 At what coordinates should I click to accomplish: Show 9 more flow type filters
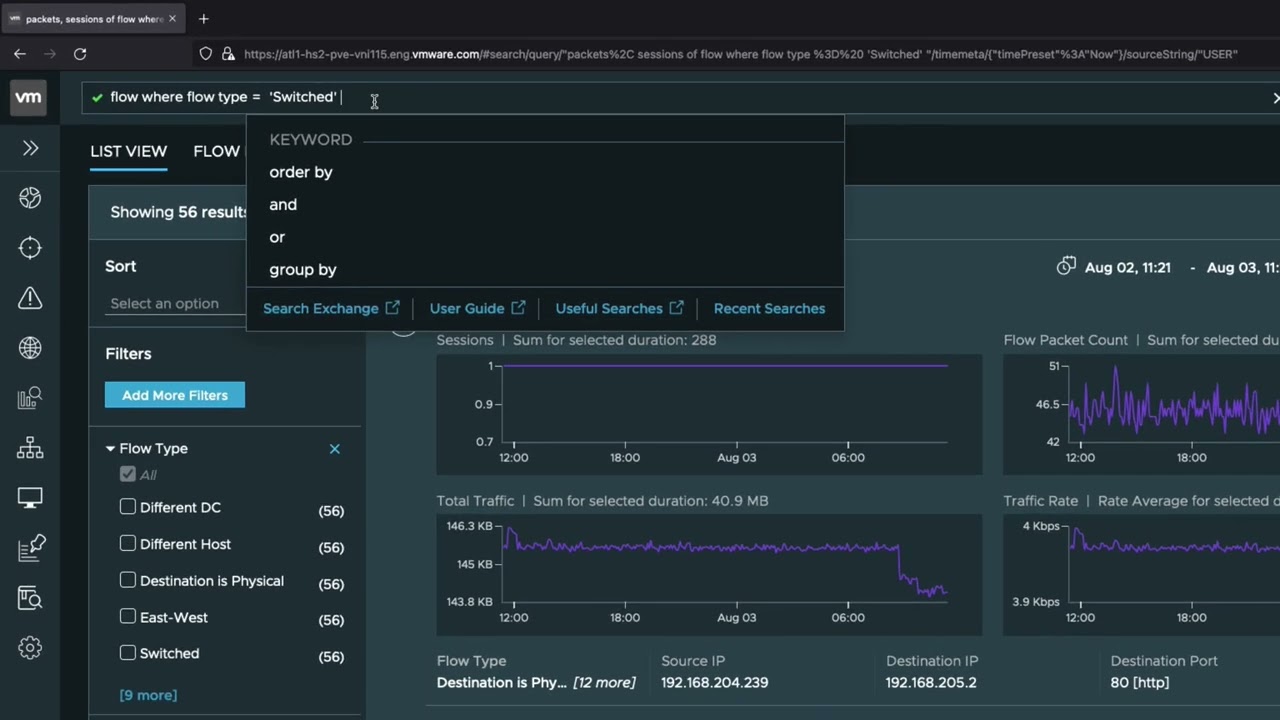(x=148, y=695)
